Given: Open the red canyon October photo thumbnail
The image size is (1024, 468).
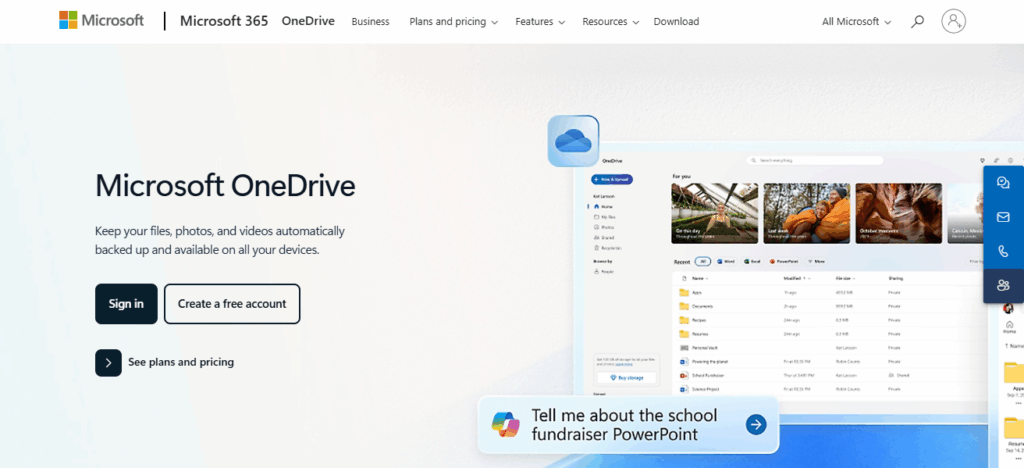Looking at the screenshot, I should pos(899,213).
